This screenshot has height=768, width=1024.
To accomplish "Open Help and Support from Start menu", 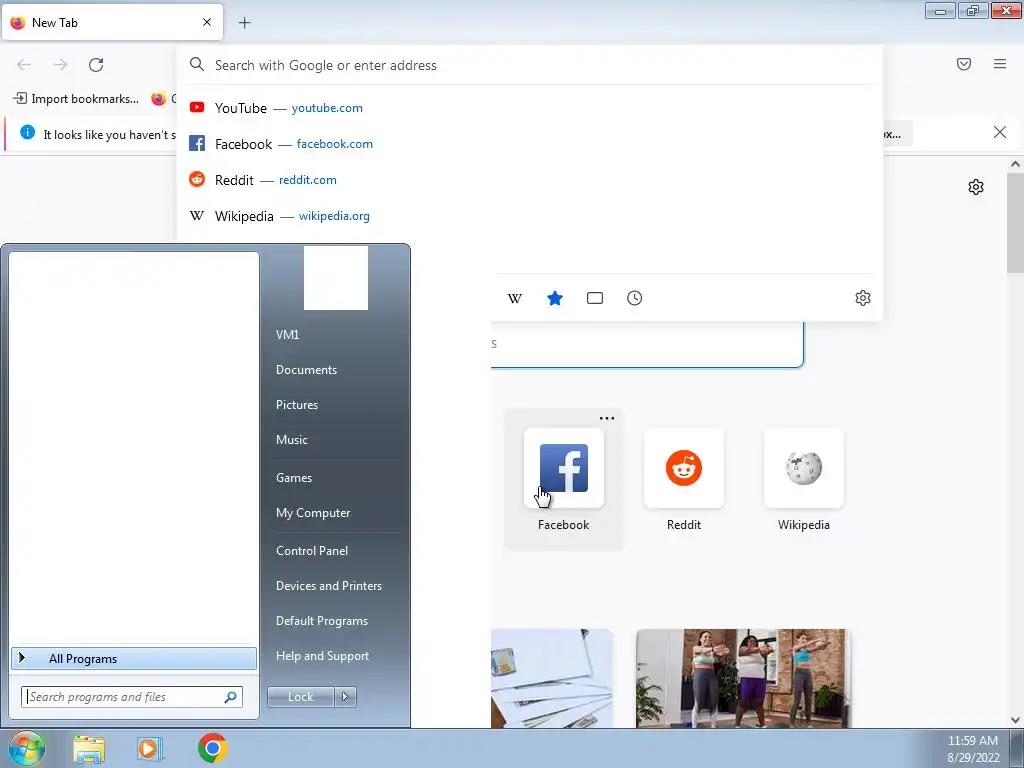I will coord(322,656).
